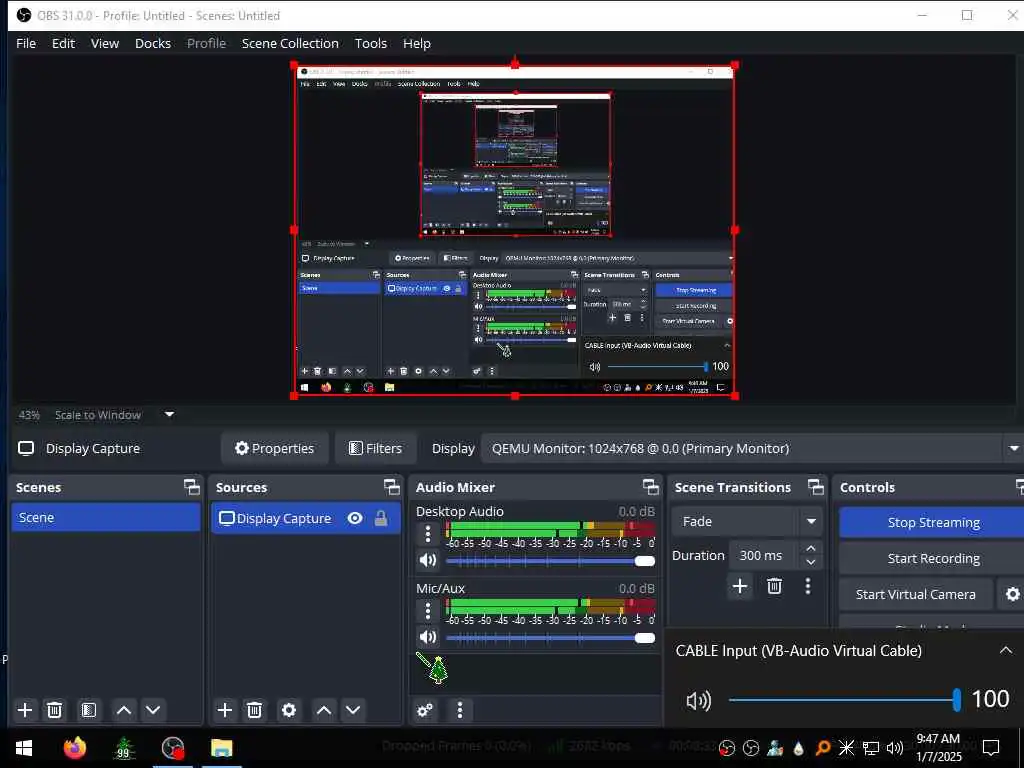1024x768 pixels.
Task: Add a new scene with the plus icon
Action: pos(25,710)
